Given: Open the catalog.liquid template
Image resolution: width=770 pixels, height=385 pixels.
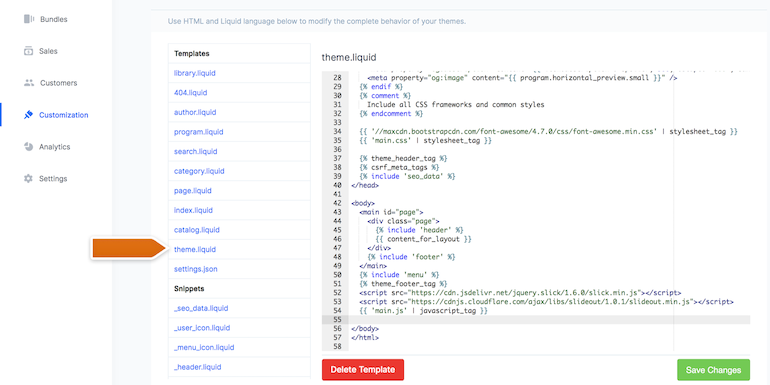Looking at the screenshot, I should click(196, 230).
